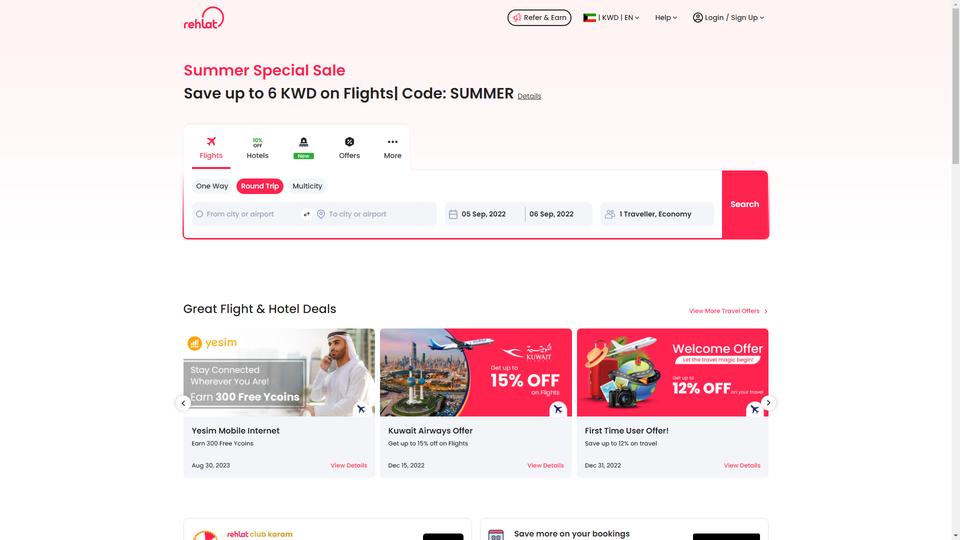
Task: Focus the From city or airport field
Action: pos(246,214)
